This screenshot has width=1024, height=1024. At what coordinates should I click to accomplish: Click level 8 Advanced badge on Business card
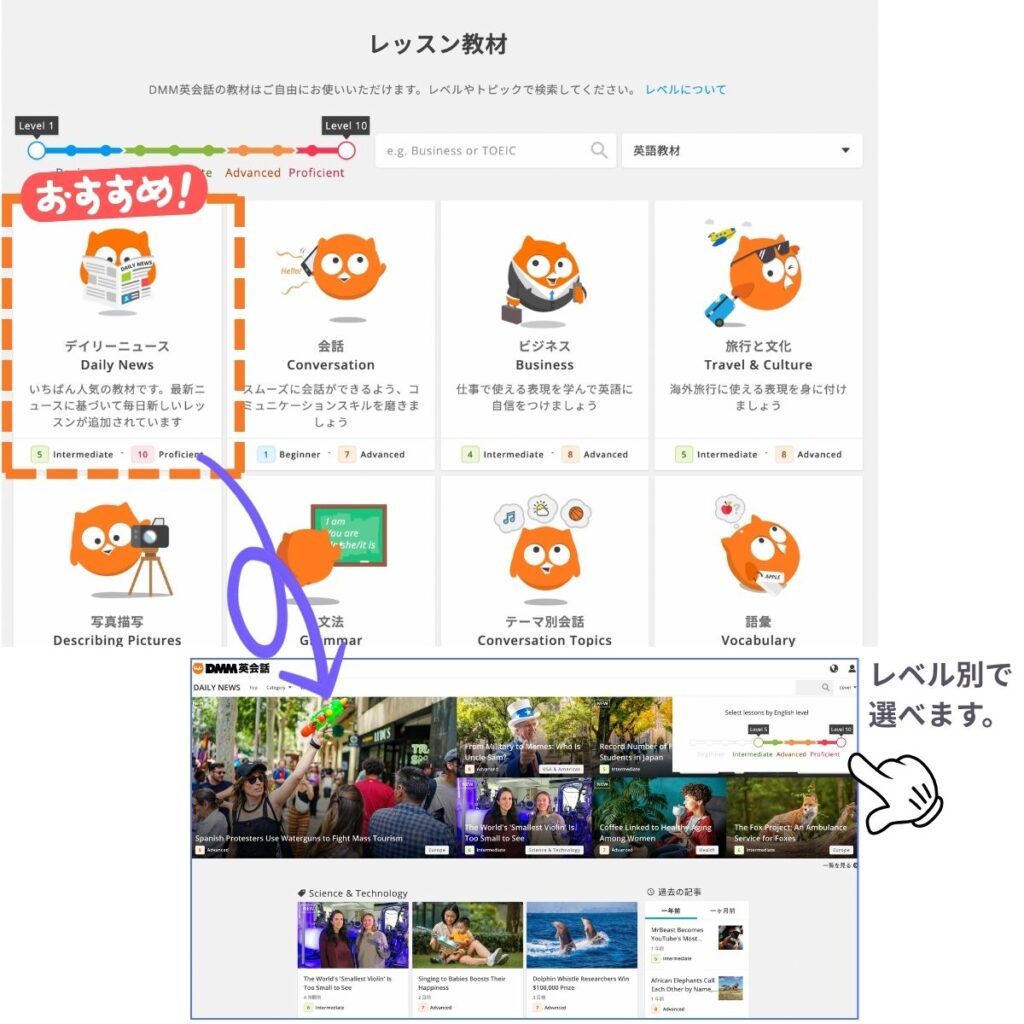coord(570,454)
